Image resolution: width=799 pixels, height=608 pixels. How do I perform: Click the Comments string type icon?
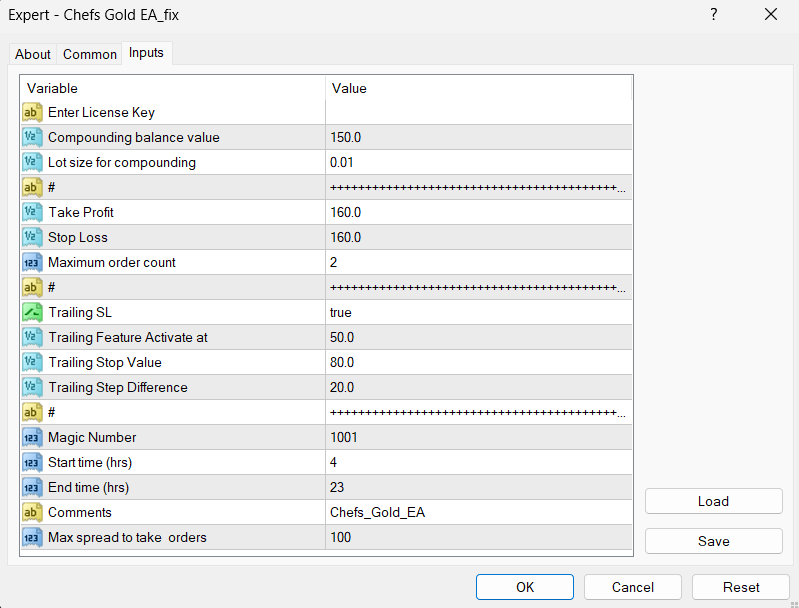pos(31,513)
